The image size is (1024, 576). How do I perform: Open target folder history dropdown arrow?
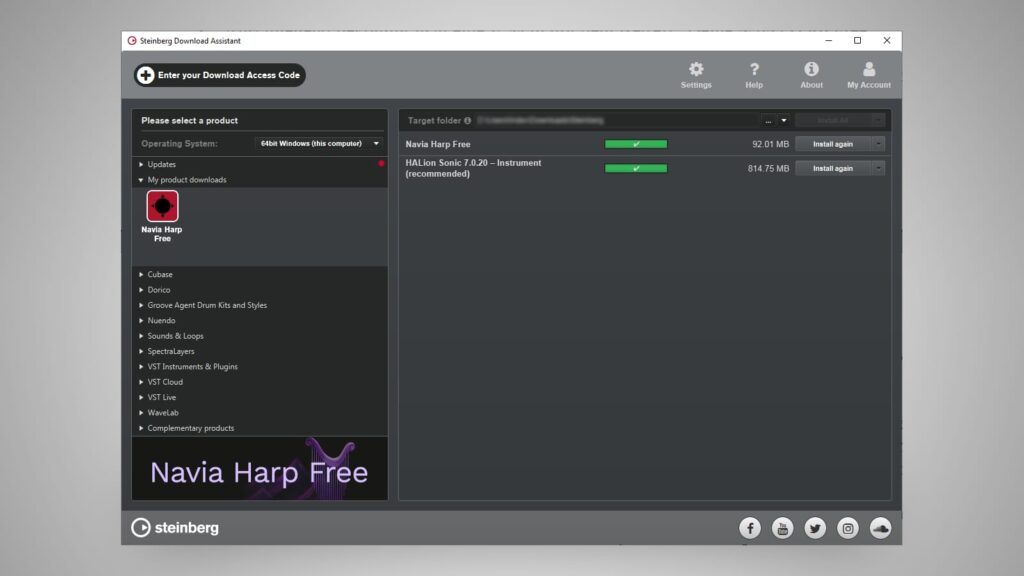(x=784, y=121)
